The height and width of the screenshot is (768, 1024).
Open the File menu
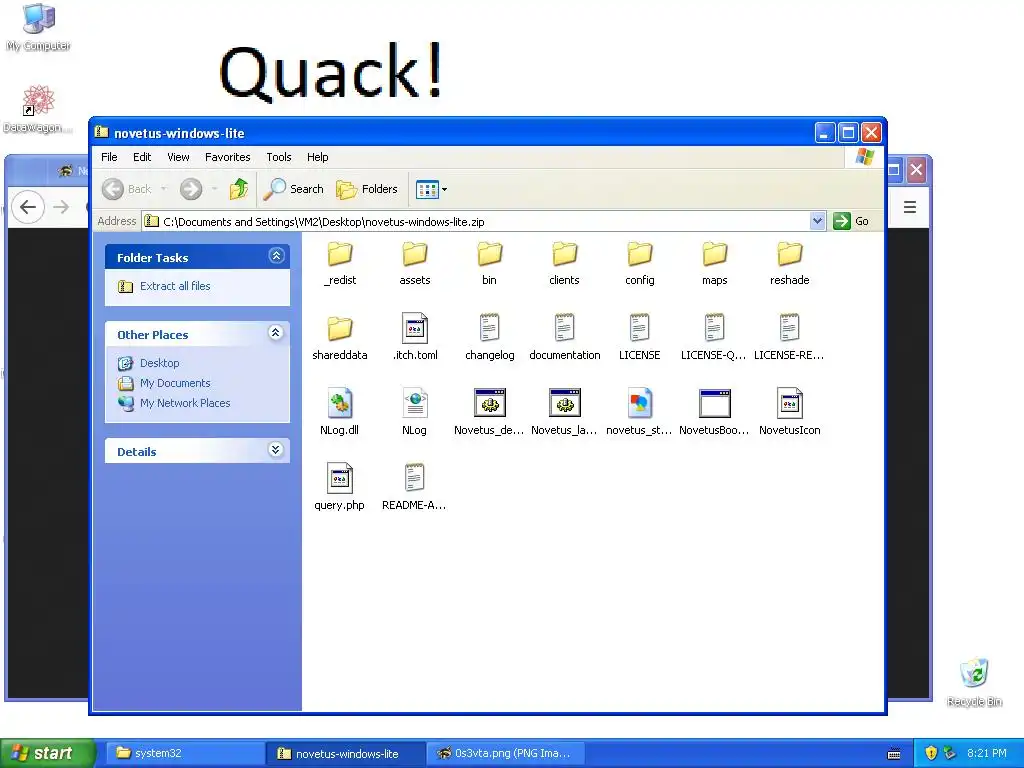click(x=109, y=157)
